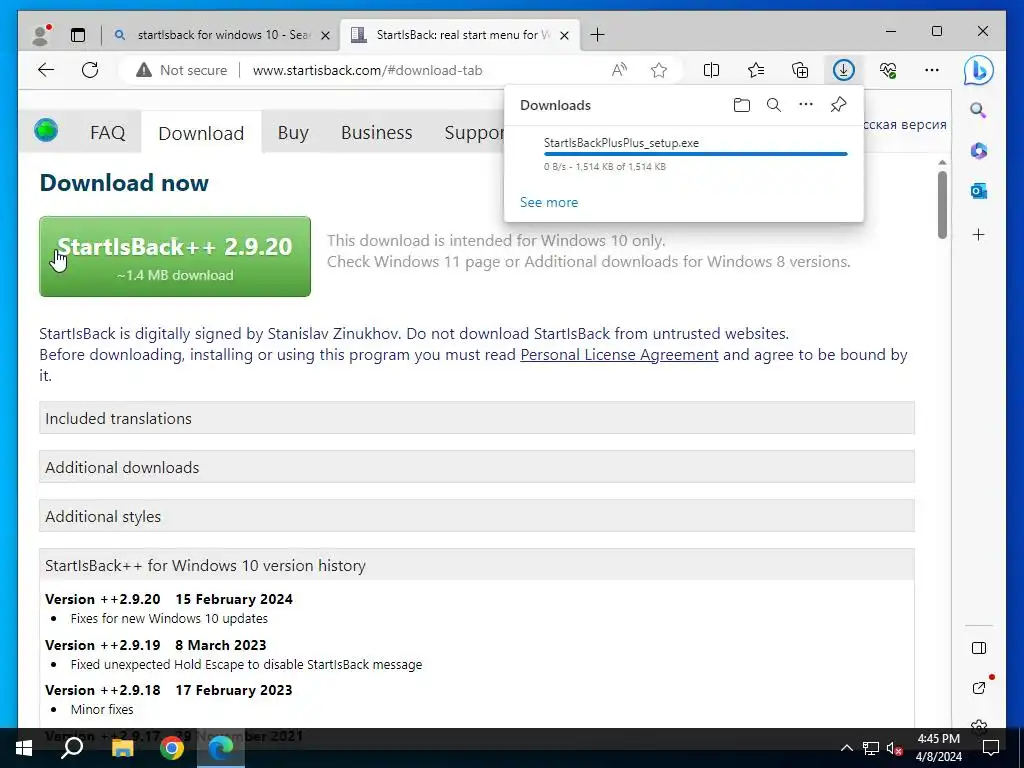The width and height of the screenshot is (1024, 768).
Task: Open the muted volume tray icon
Action: (894, 748)
